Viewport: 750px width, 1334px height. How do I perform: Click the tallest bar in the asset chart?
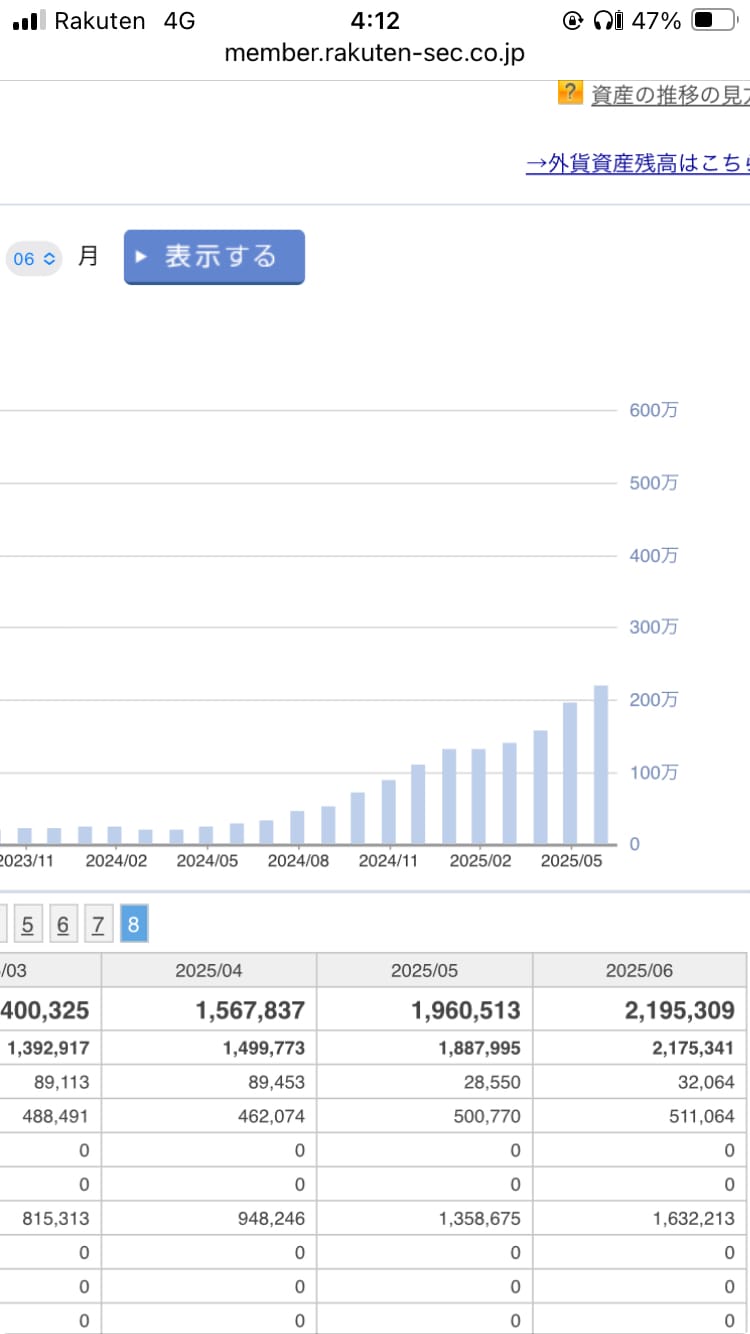pyautogui.click(x=601, y=765)
